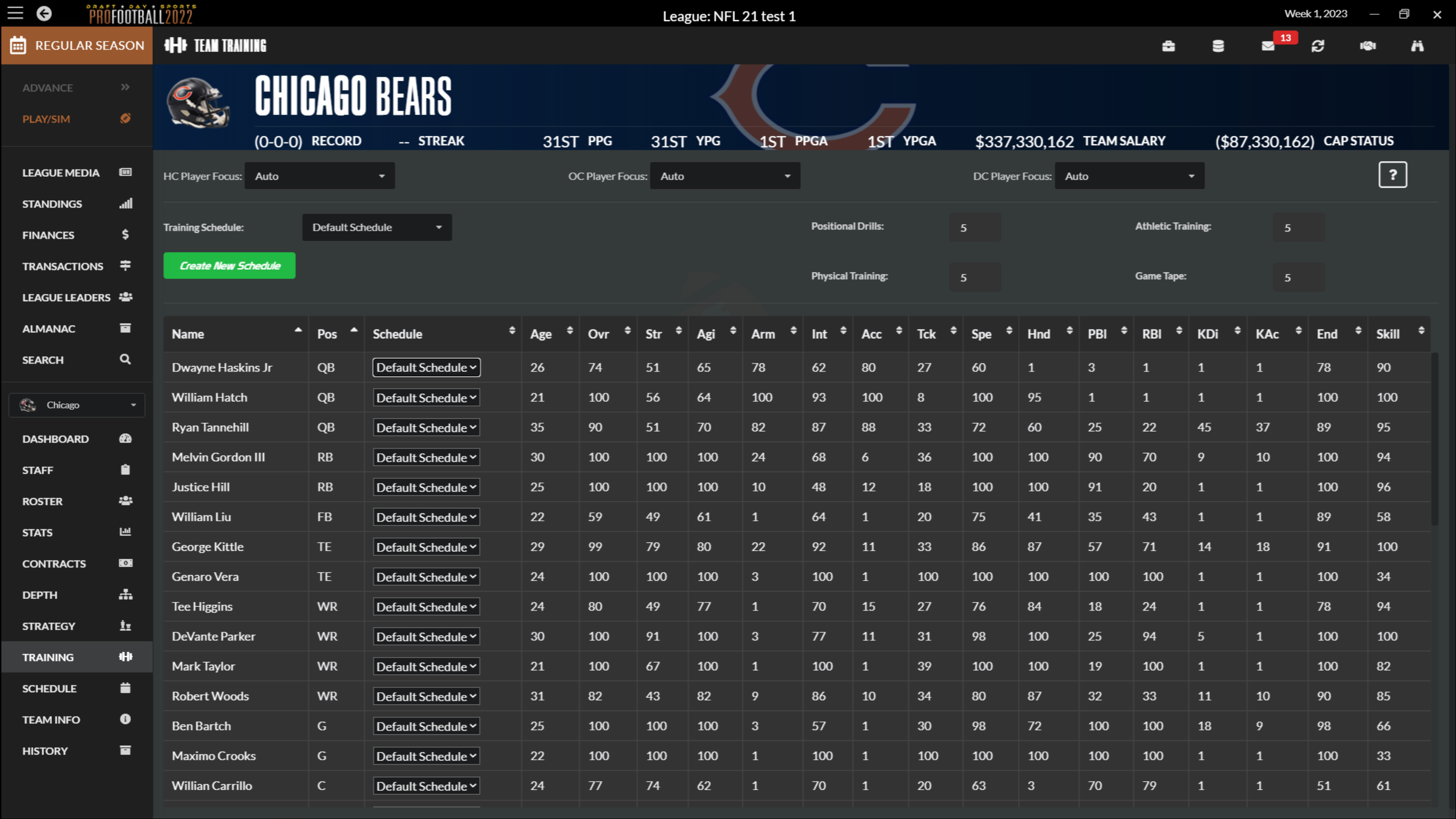
Task: Open DC Player Focus dropdown
Action: click(1129, 176)
